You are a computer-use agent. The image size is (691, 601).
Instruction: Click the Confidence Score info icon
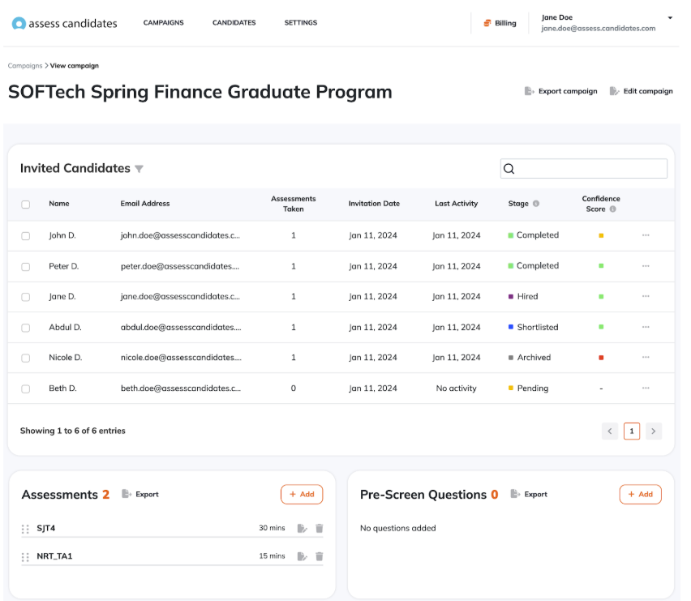(613, 209)
